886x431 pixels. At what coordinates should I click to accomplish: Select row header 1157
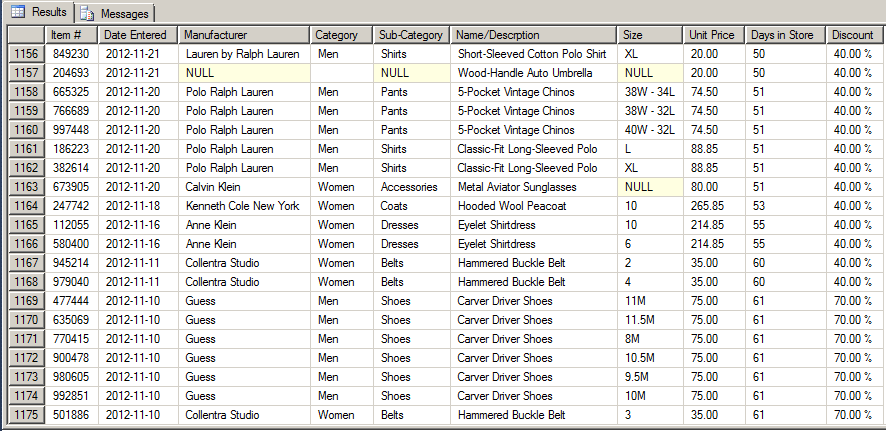27,73
